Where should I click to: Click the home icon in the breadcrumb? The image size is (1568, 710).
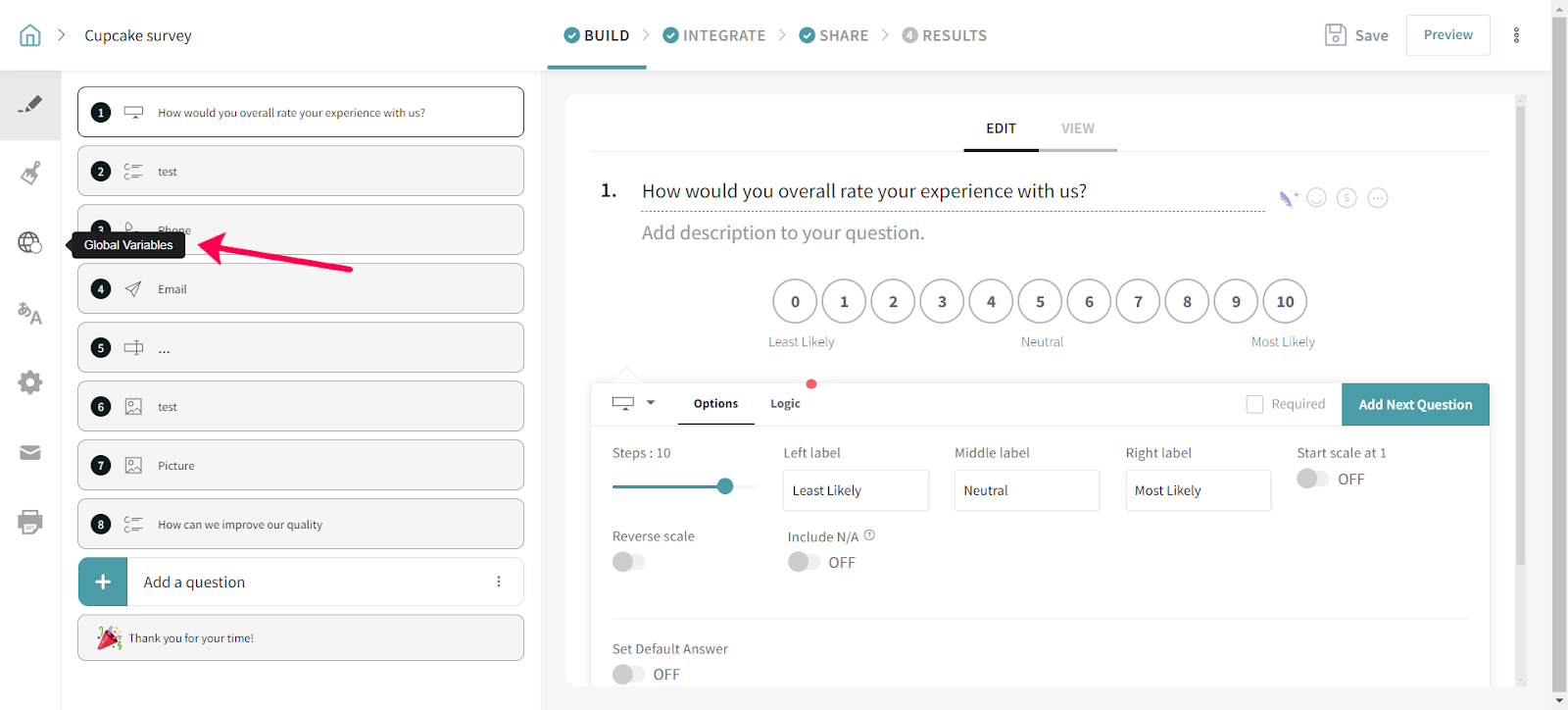(x=30, y=35)
